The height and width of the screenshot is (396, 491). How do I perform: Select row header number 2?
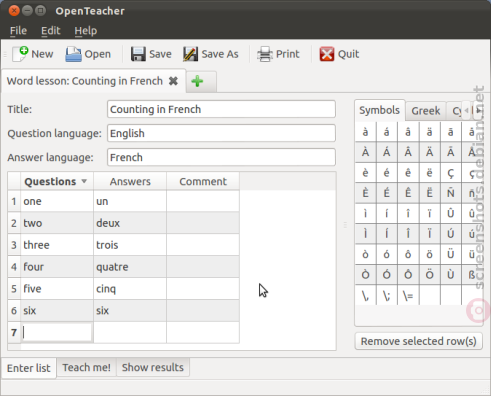click(14, 223)
